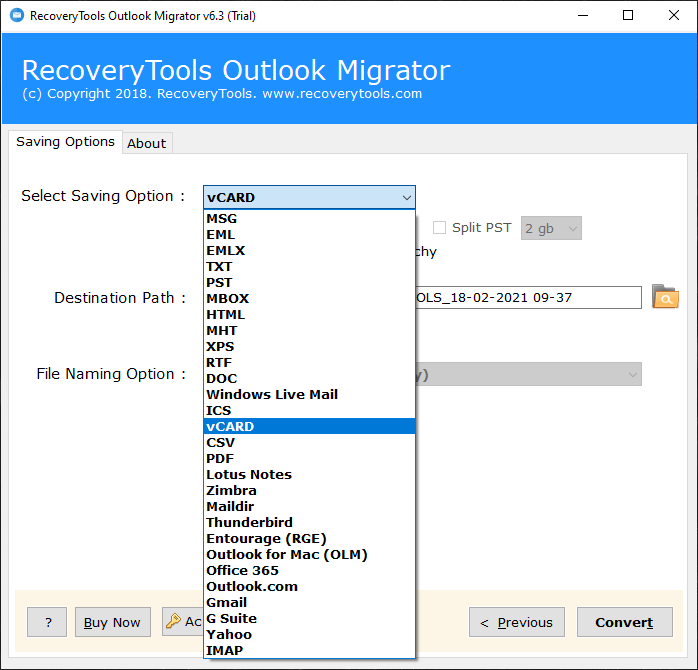Select IMAP at the list bottom
The height and width of the screenshot is (670, 698).
(309, 651)
